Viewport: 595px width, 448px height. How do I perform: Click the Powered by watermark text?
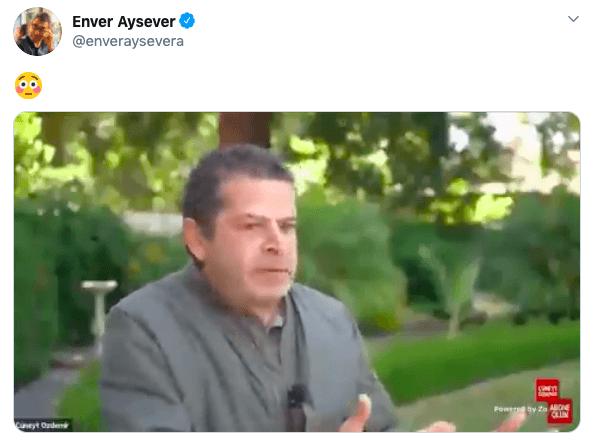click(520, 409)
